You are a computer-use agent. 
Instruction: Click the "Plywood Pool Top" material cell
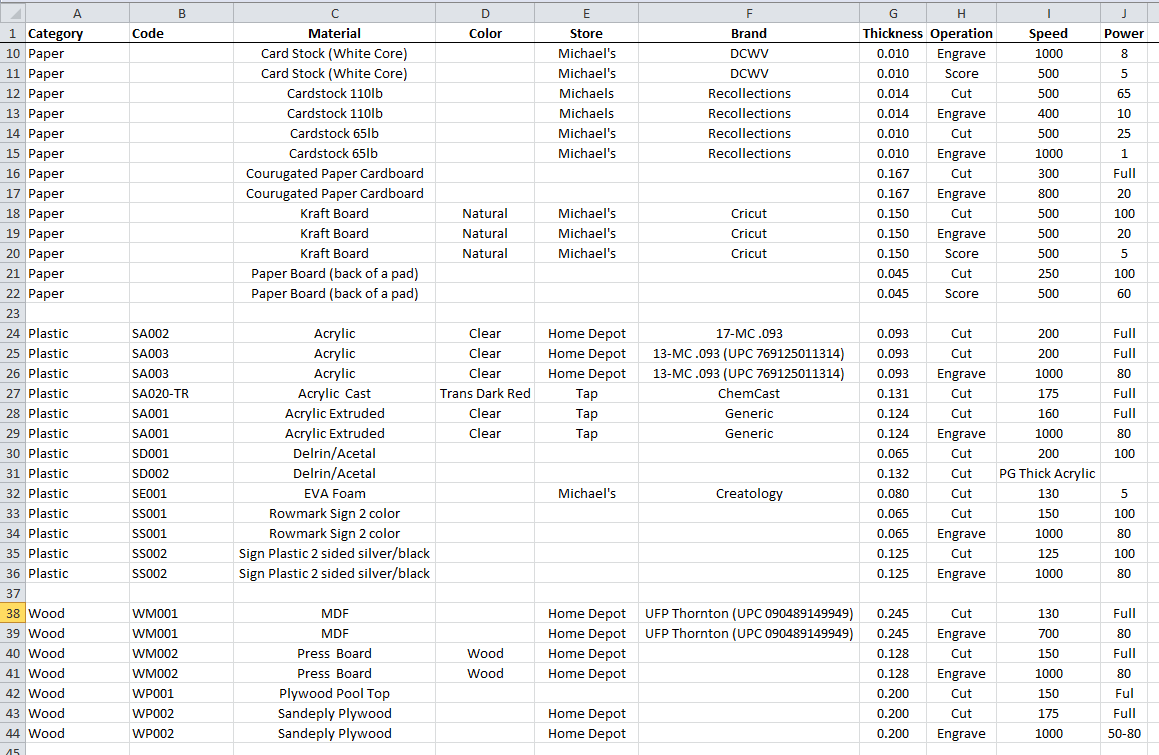point(335,694)
